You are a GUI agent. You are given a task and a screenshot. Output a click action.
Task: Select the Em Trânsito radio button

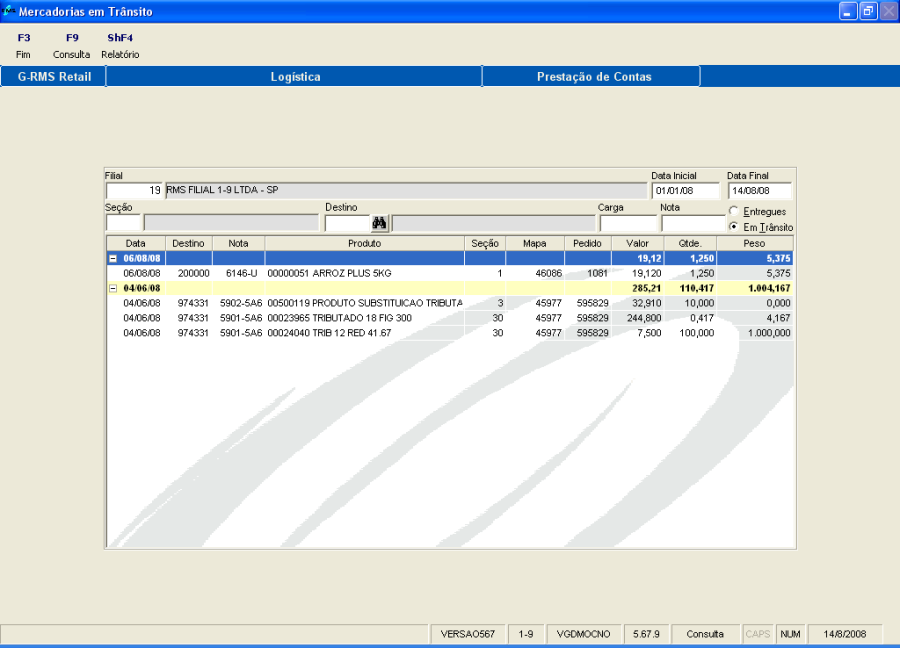[x=734, y=227]
